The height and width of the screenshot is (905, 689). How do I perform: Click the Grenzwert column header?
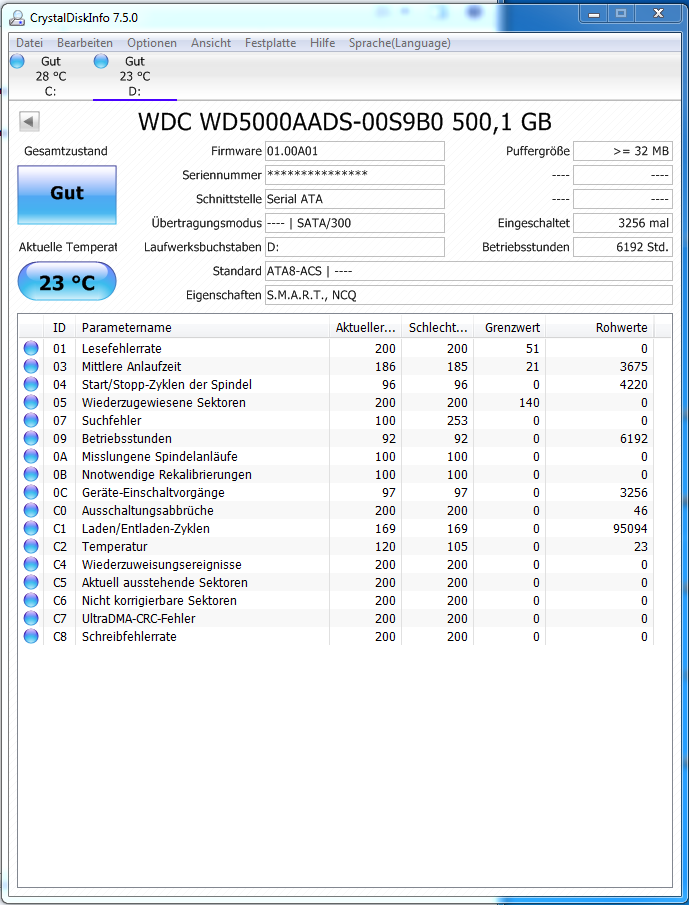point(510,327)
